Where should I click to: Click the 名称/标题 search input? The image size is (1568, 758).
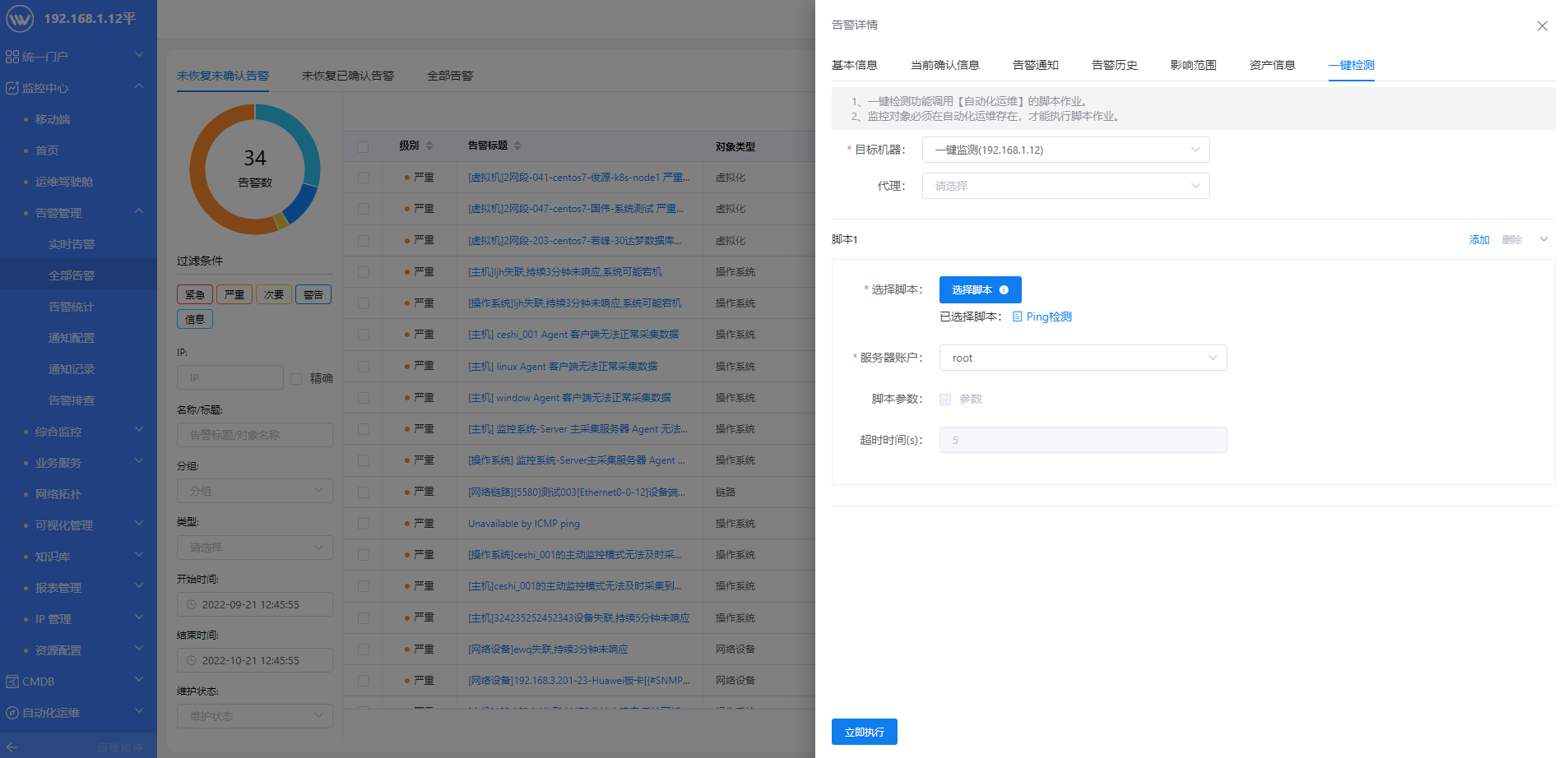coord(255,435)
